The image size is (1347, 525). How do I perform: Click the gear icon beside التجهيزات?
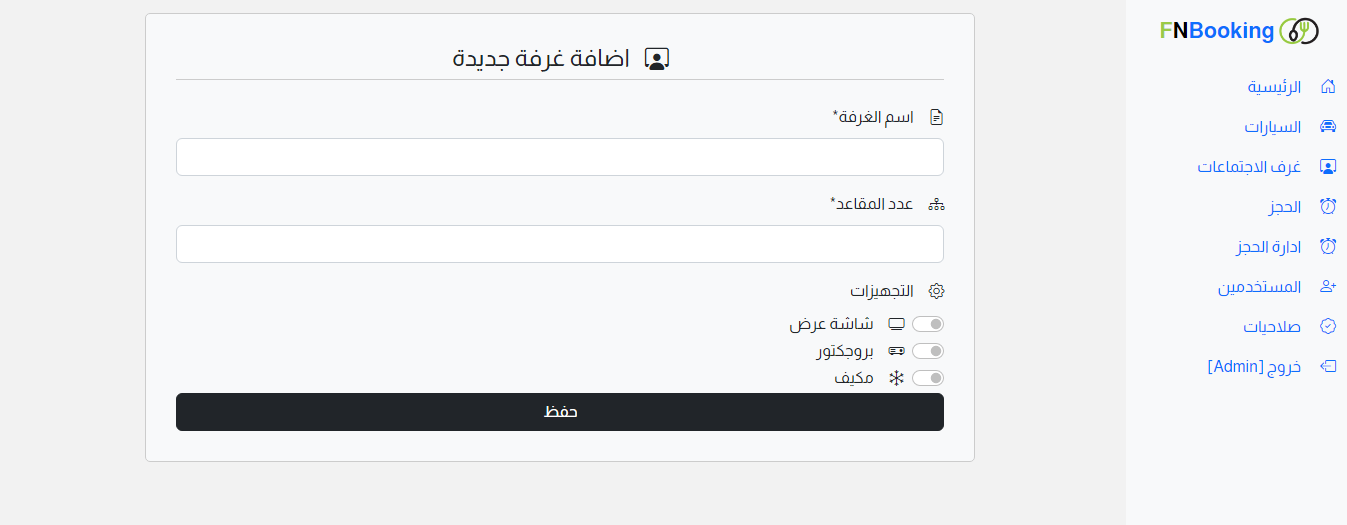(x=936, y=291)
